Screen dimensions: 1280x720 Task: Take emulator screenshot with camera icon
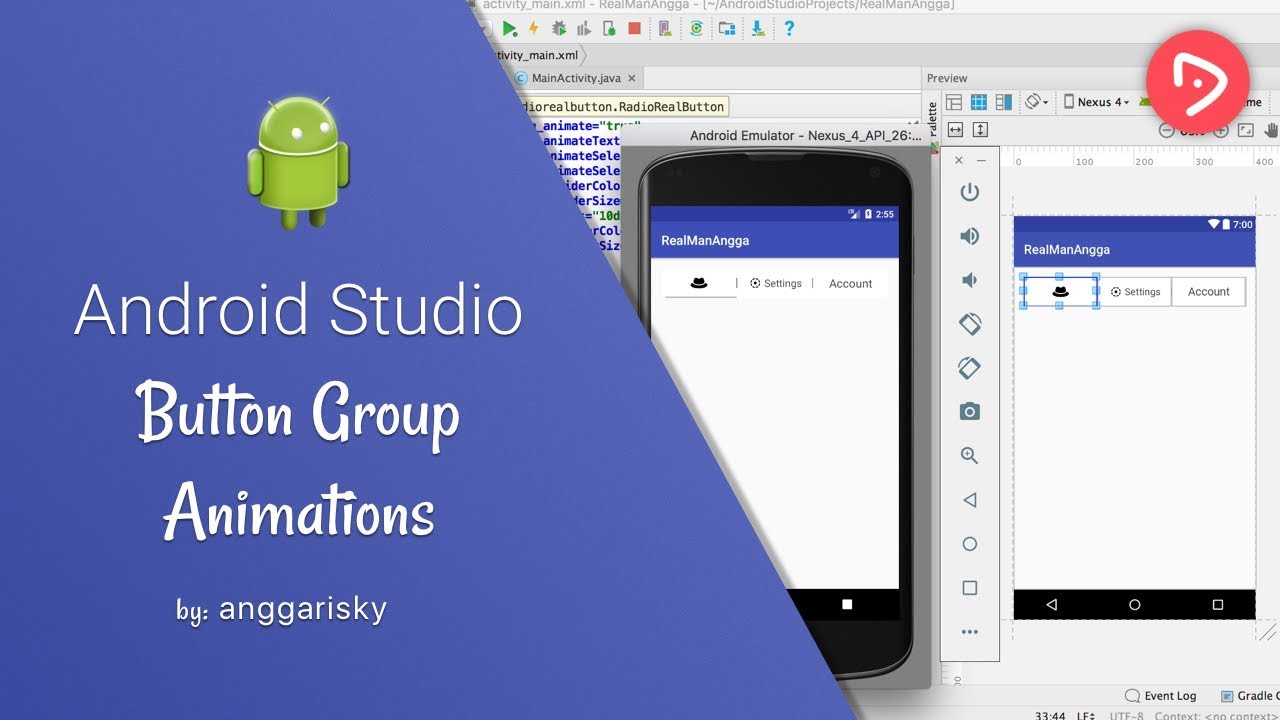(x=969, y=411)
